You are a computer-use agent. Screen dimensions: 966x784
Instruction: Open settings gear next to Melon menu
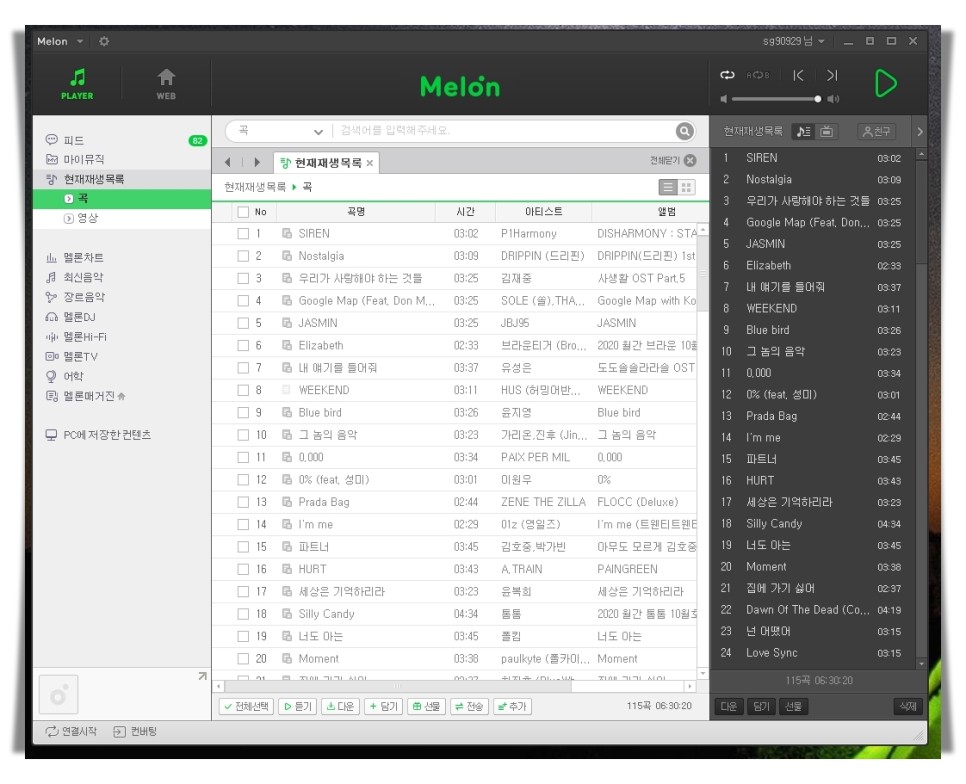(x=104, y=41)
